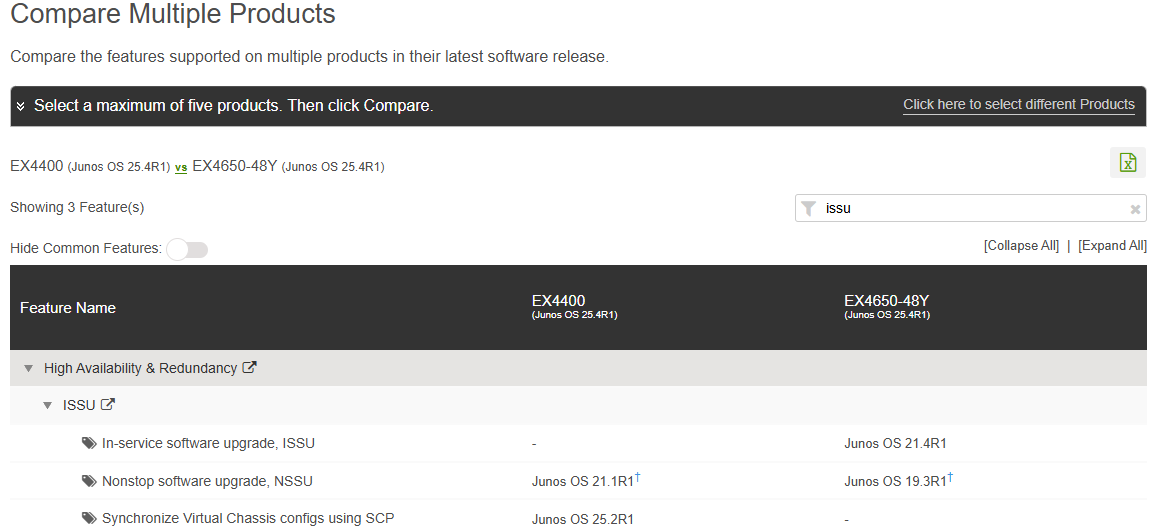Click the filter funnel icon
Image resolution: width=1150 pixels, height=532 pixels.
809,208
